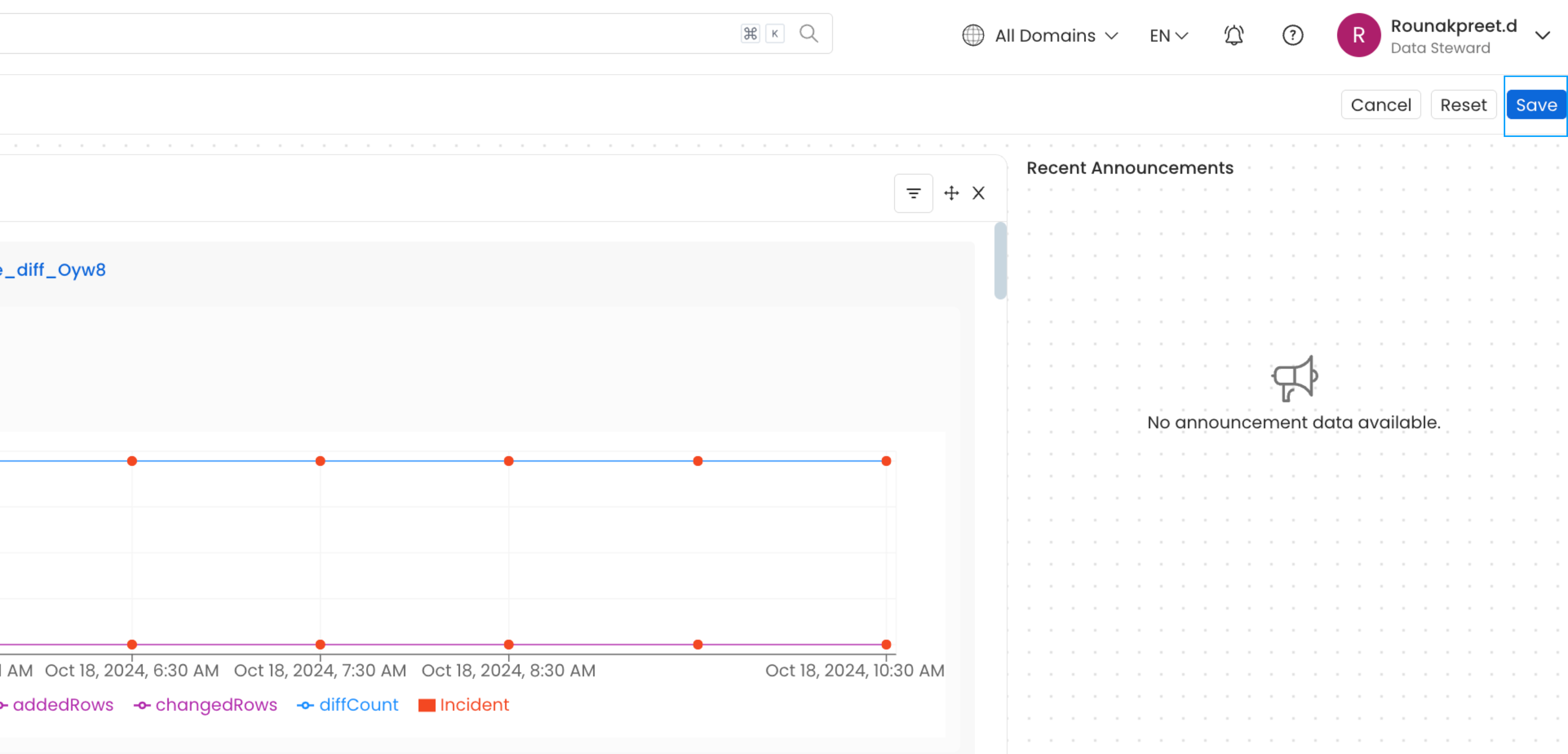
Task: Click the 8:30 AM bottom-line data point
Action: click(x=509, y=644)
